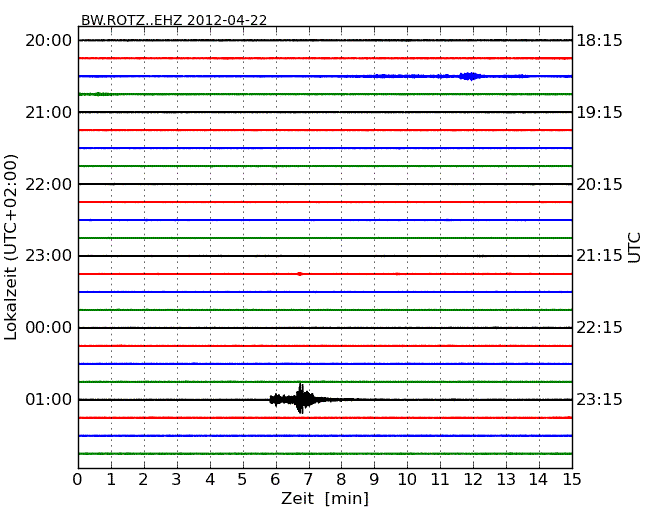
Task: Click x-axis tick label 7
Action: 308,480
